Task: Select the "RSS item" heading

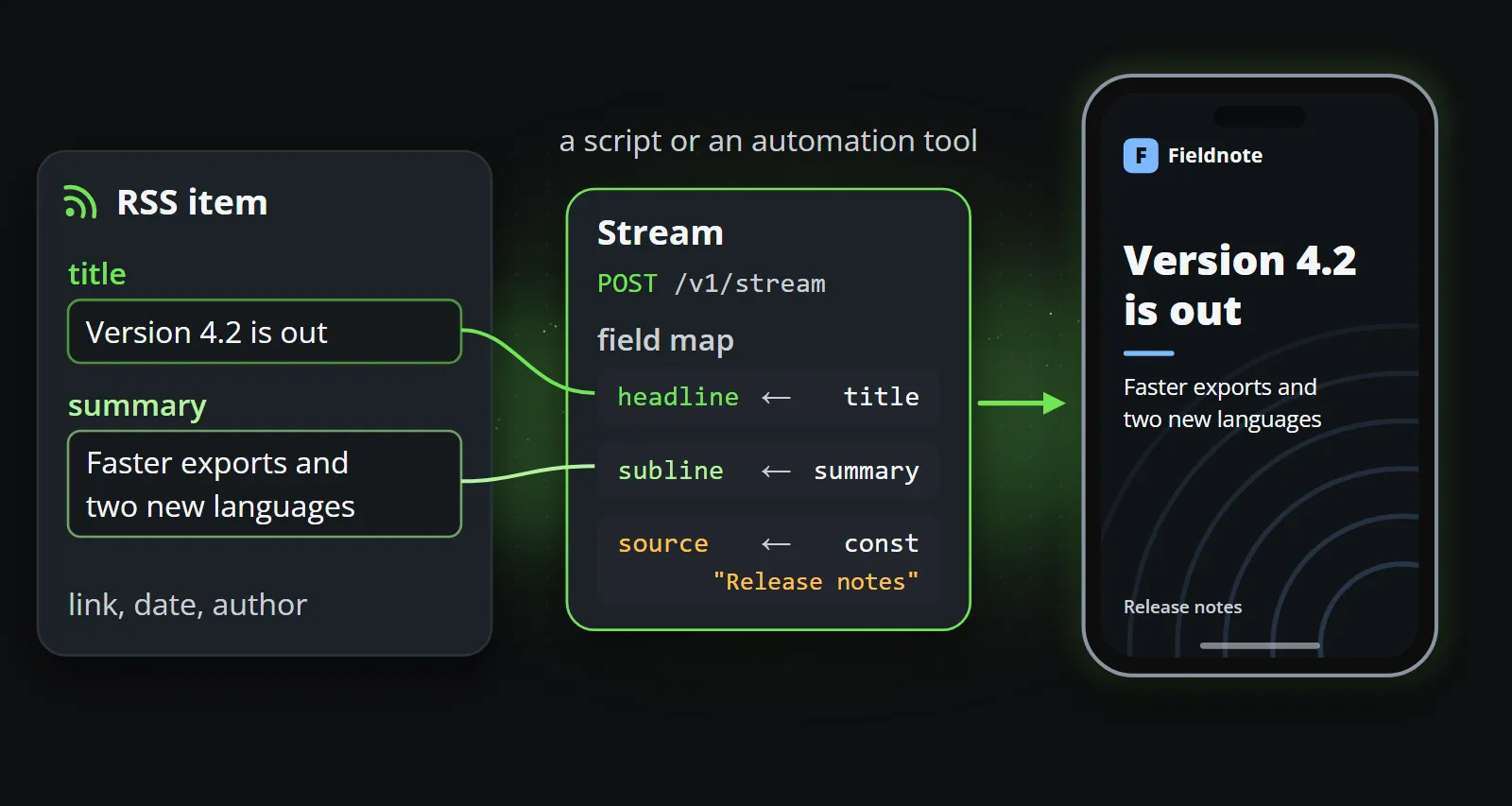Action: (192, 202)
